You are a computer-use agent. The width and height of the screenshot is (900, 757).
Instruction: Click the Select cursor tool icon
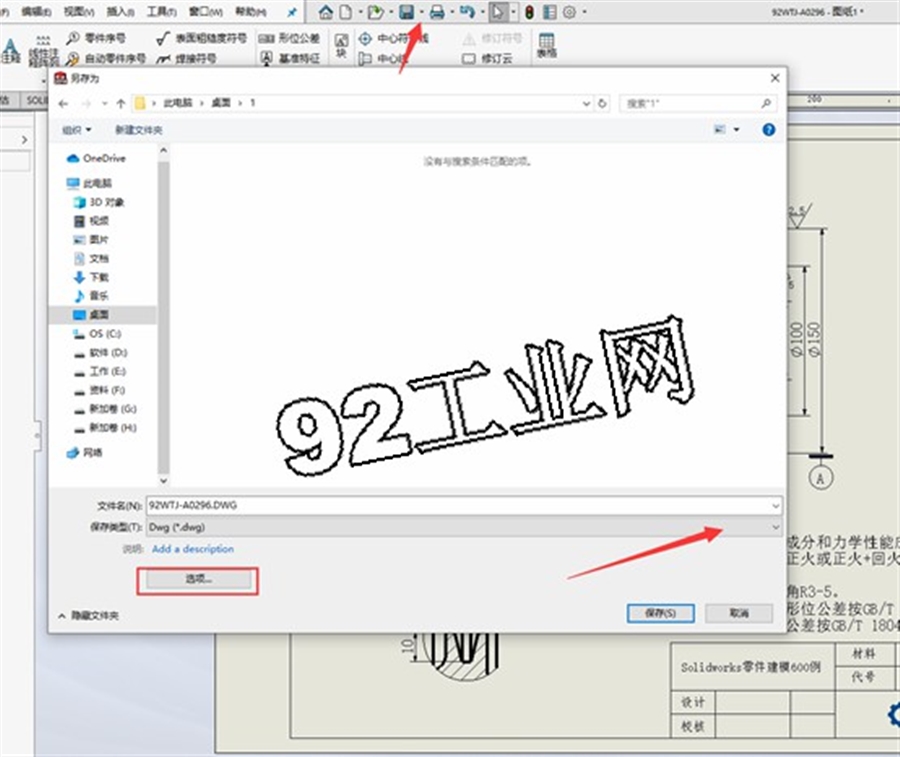(x=498, y=12)
